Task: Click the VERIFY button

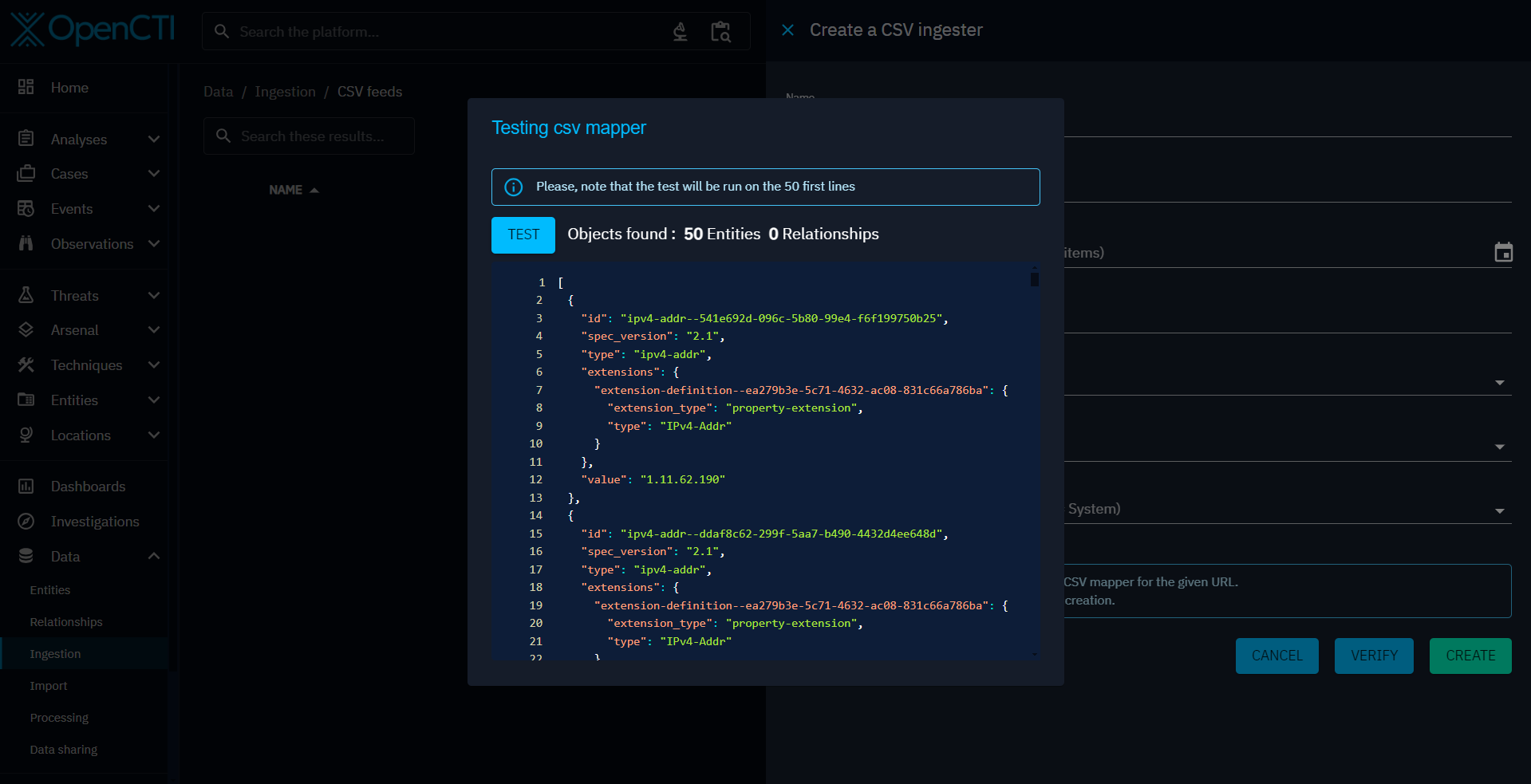Action: pos(1374,656)
